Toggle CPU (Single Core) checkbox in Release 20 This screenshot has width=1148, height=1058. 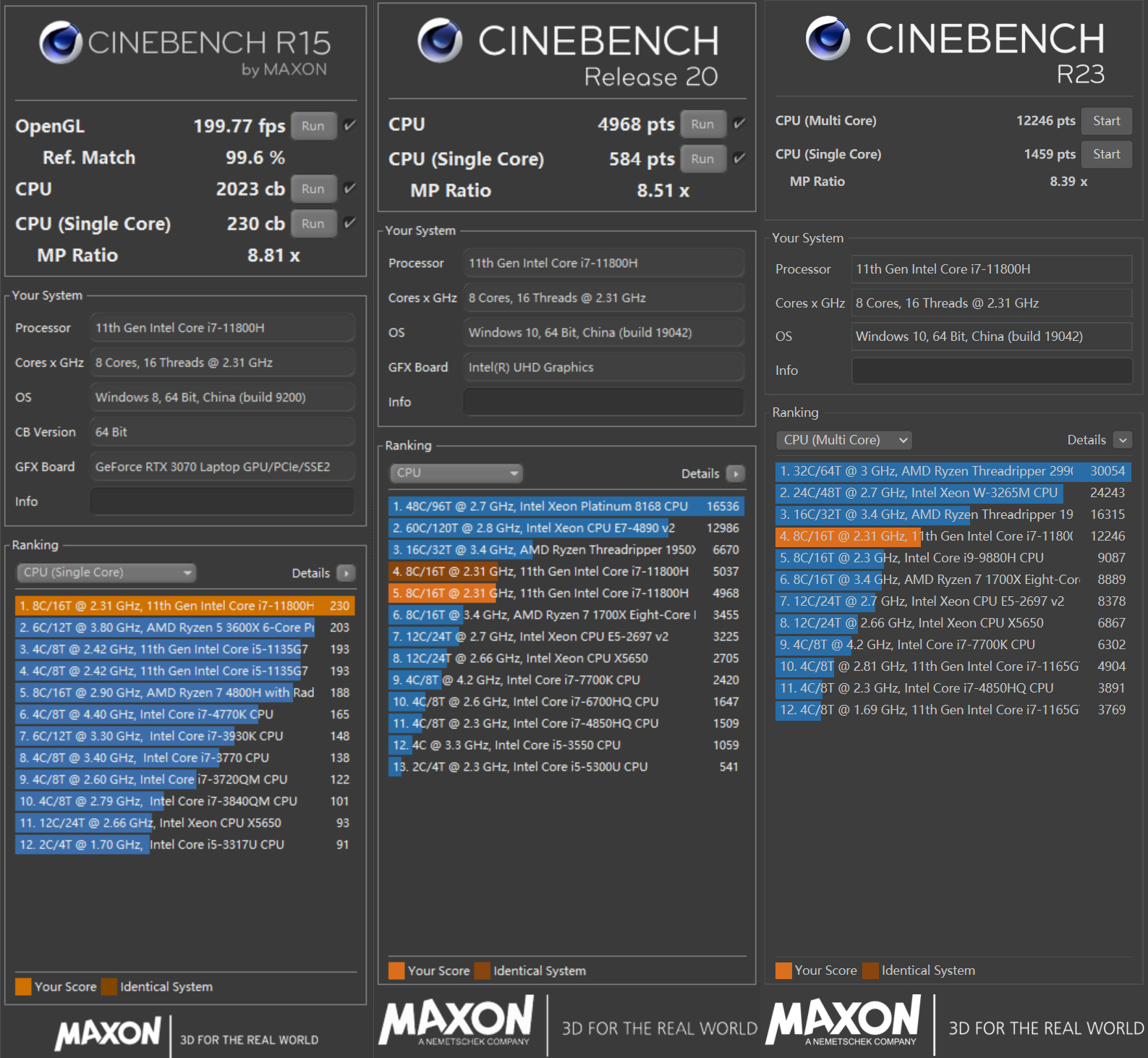(x=739, y=158)
